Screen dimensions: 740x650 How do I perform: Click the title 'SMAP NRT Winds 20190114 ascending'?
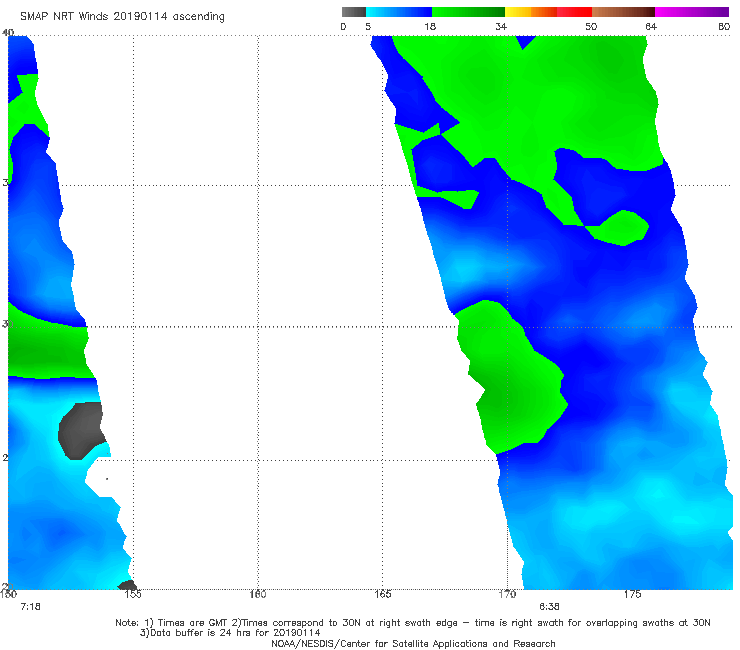point(122,17)
